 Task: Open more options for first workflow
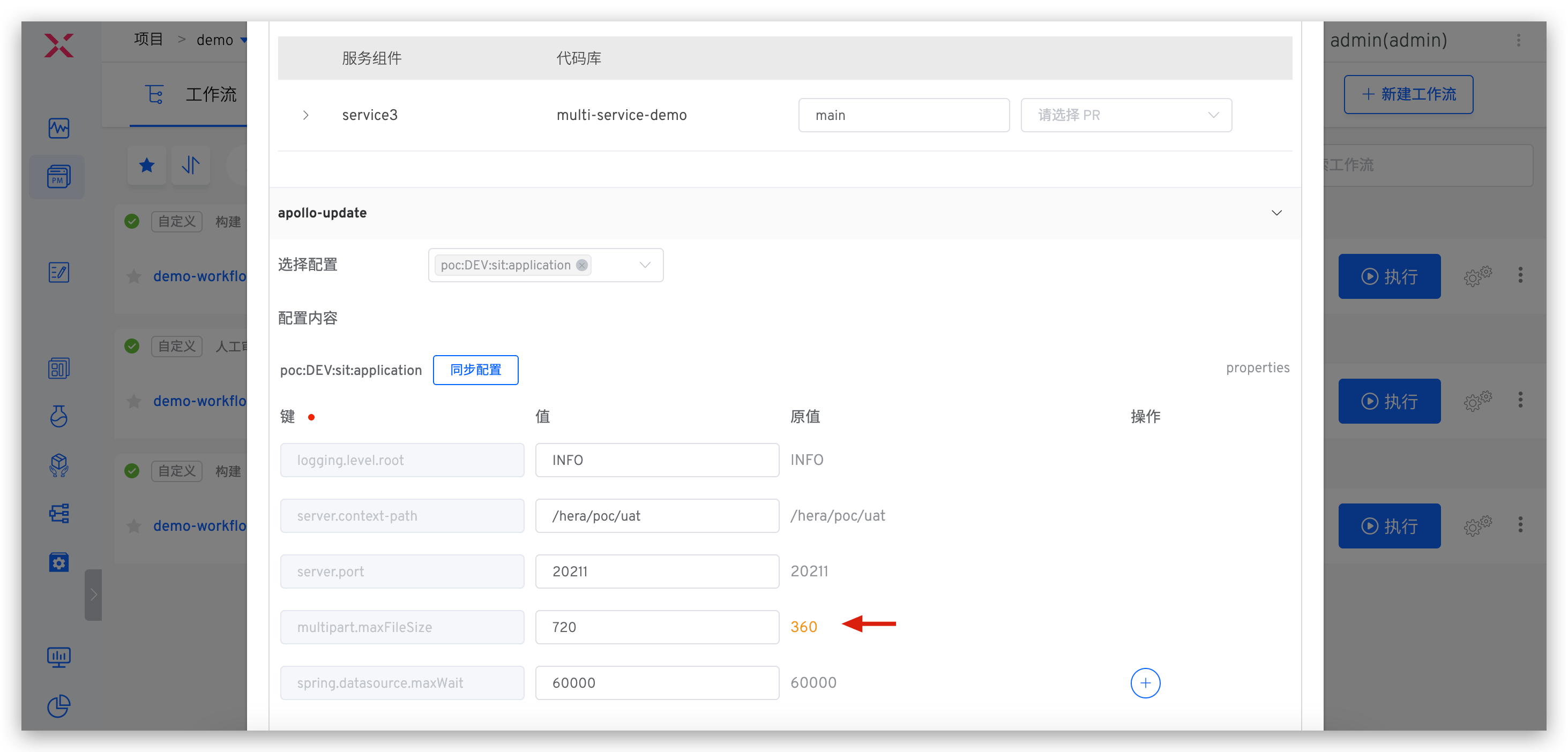coord(1520,275)
